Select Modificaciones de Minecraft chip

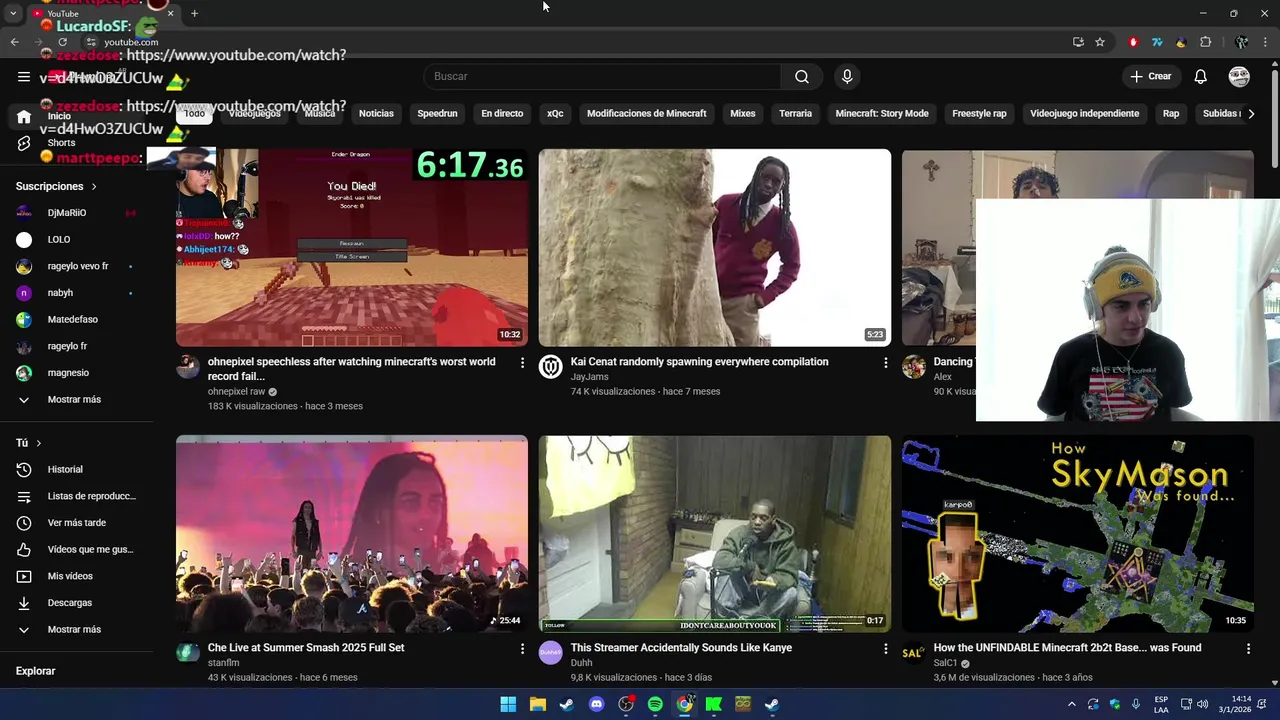click(646, 113)
